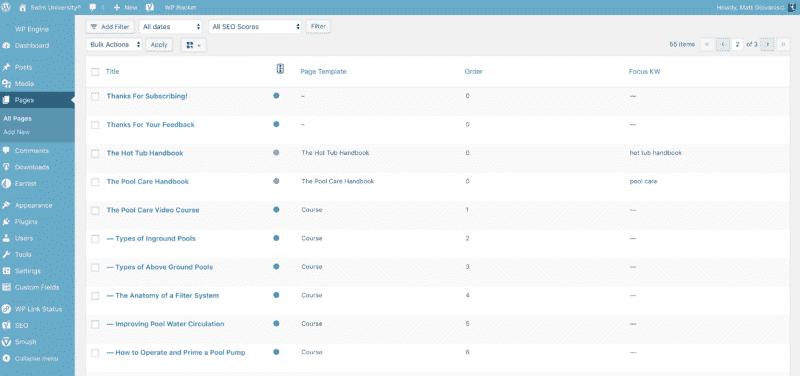Sort by the Focus KW column
Image resolution: width=800 pixels, height=376 pixels.
(x=644, y=71)
